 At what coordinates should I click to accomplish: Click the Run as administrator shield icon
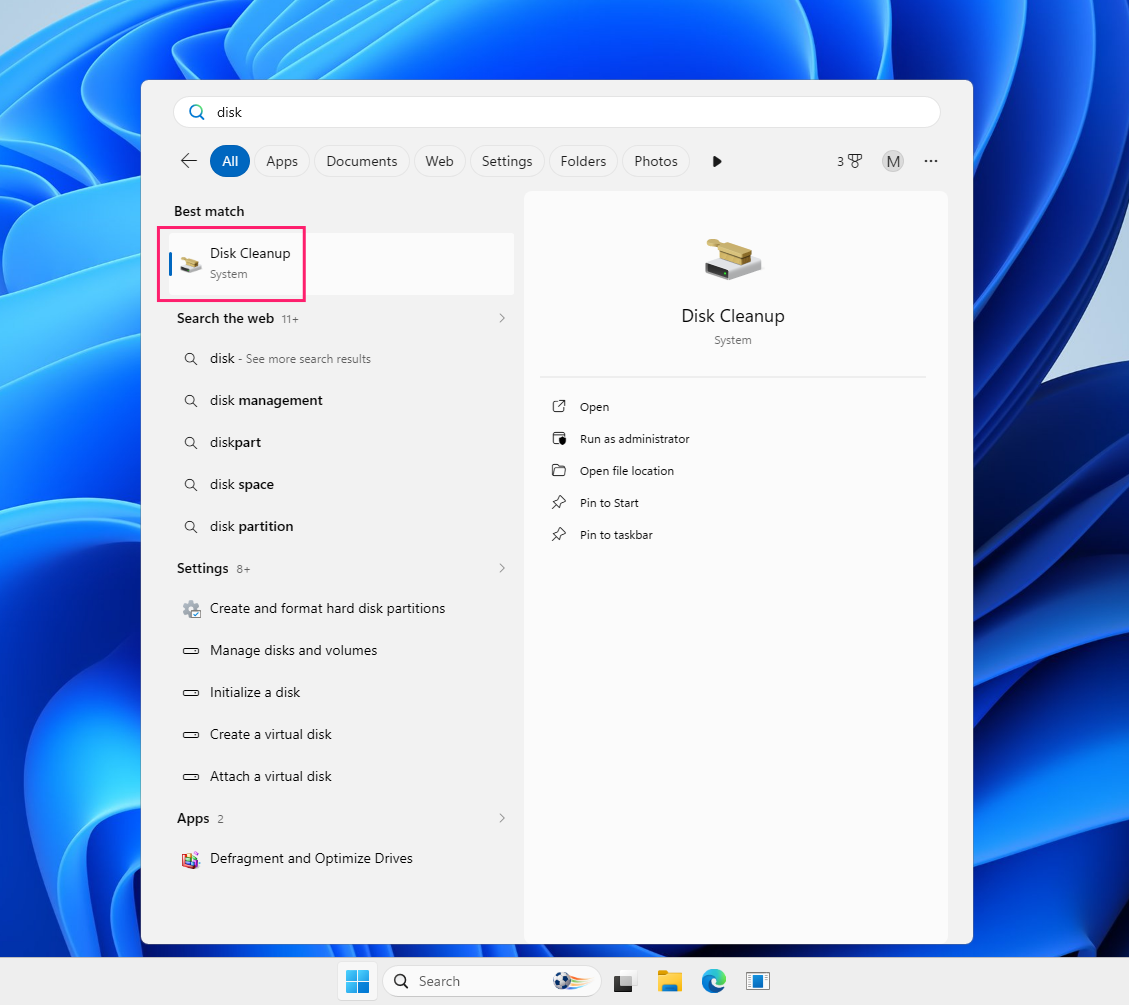[559, 438]
